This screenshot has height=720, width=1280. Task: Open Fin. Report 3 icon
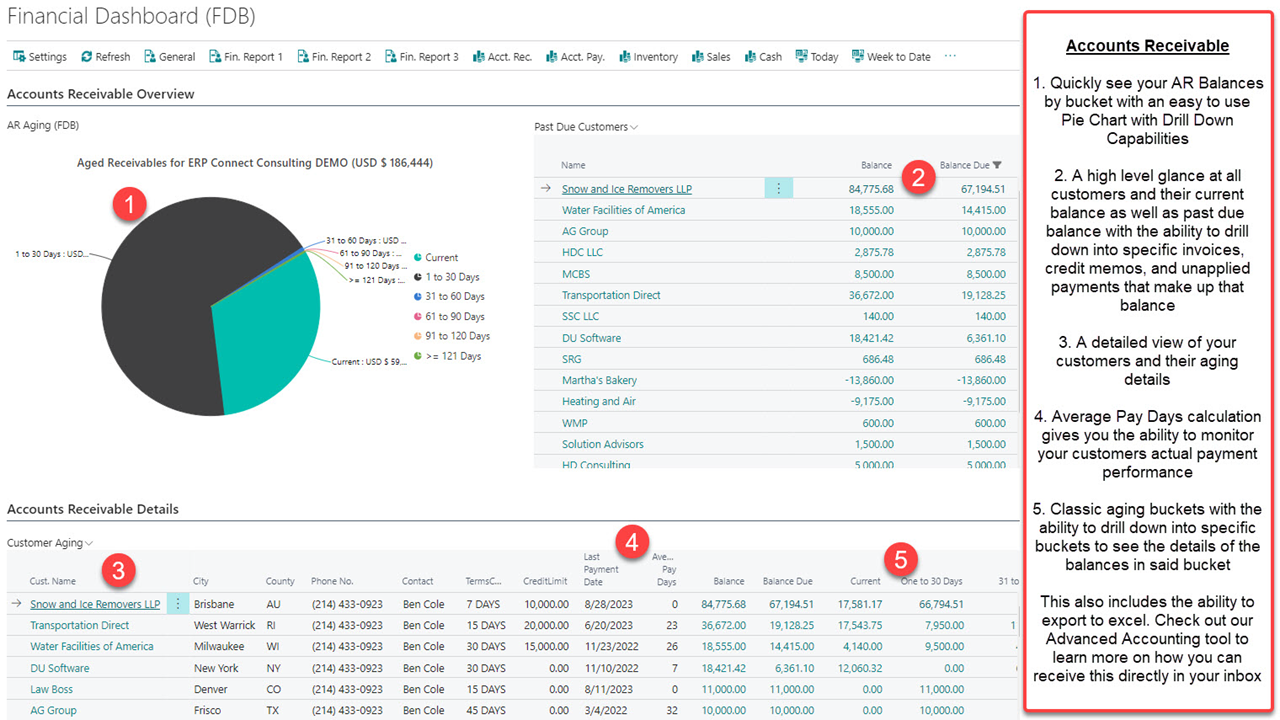(391, 57)
